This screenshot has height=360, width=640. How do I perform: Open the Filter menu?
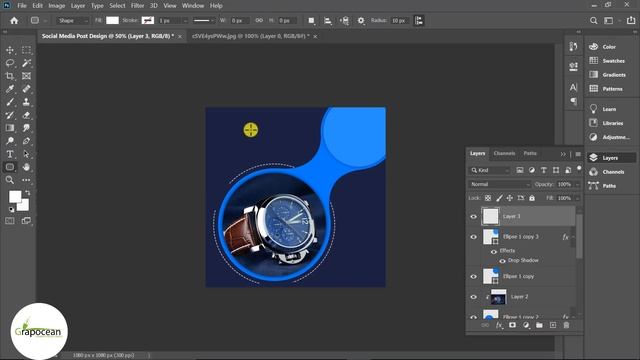[138, 6]
